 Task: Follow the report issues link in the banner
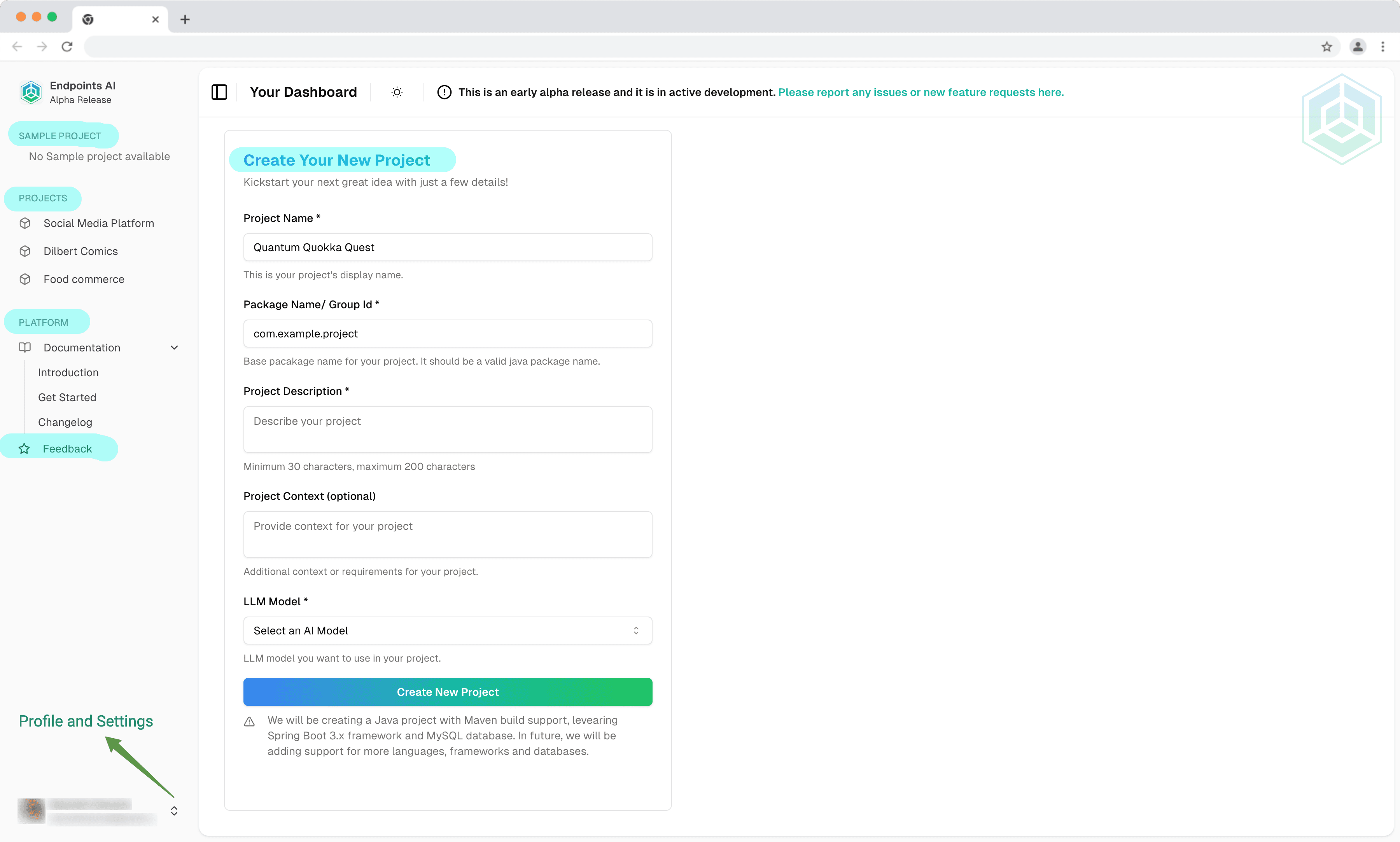(x=920, y=92)
